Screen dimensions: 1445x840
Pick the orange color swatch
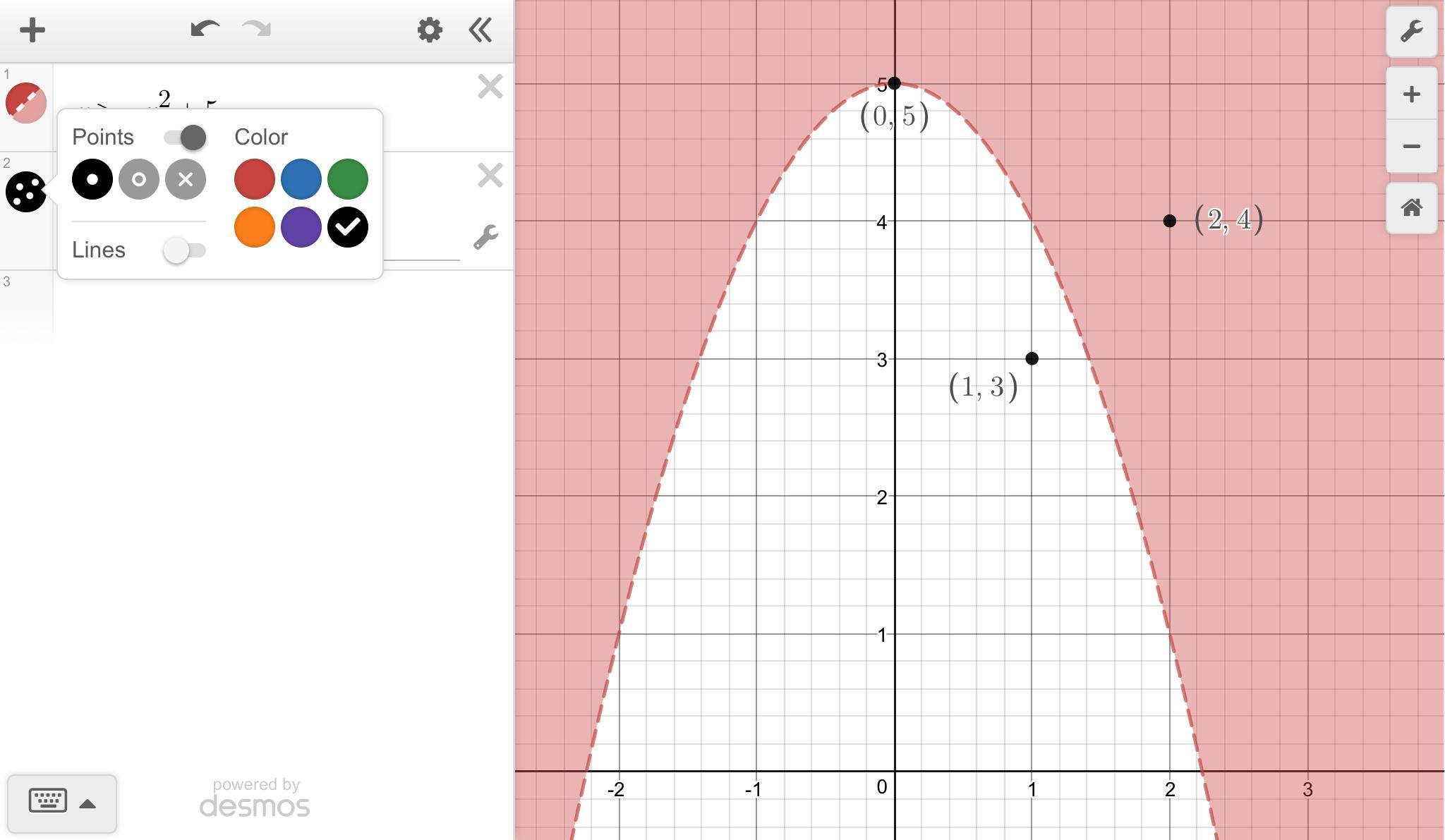pyautogui.click(x=255, y=227)
